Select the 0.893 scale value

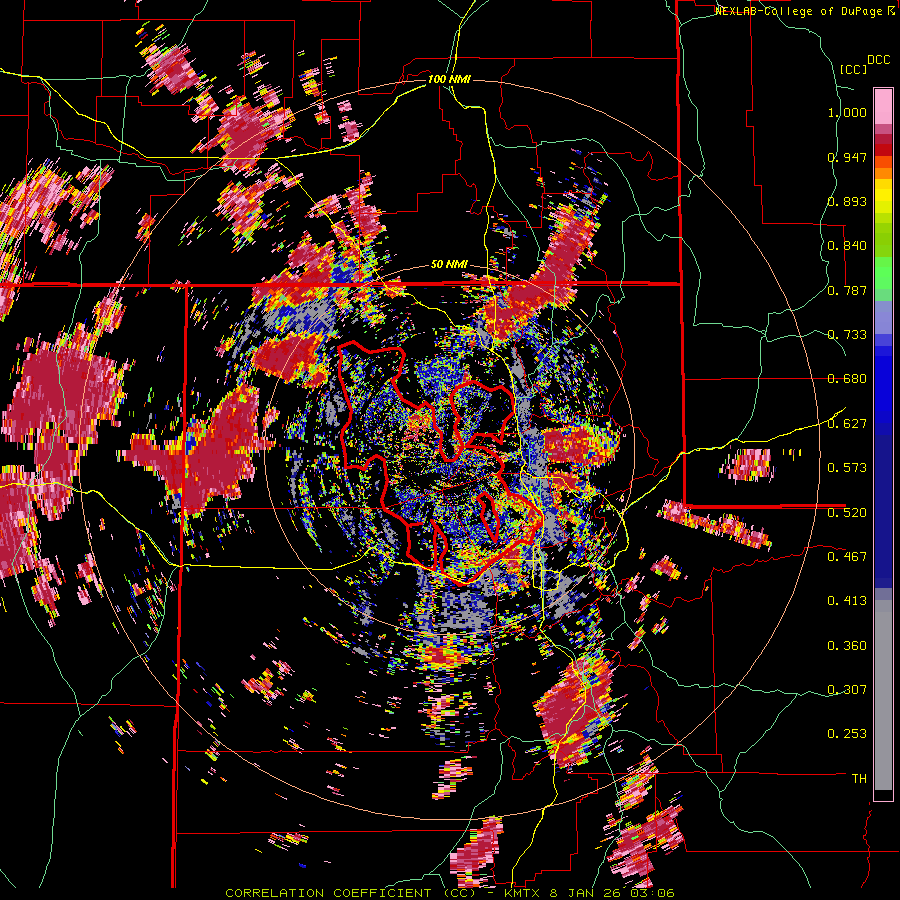847,201
